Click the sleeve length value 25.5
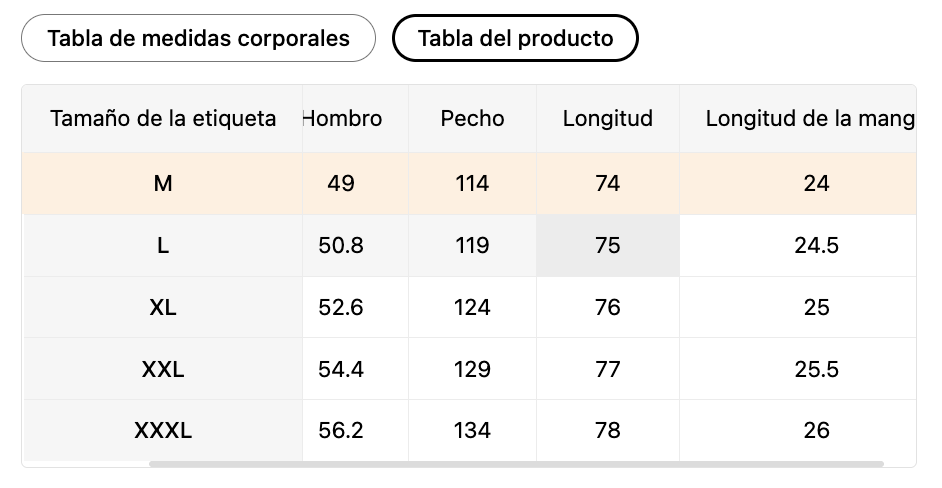 (x=816, y=369)
